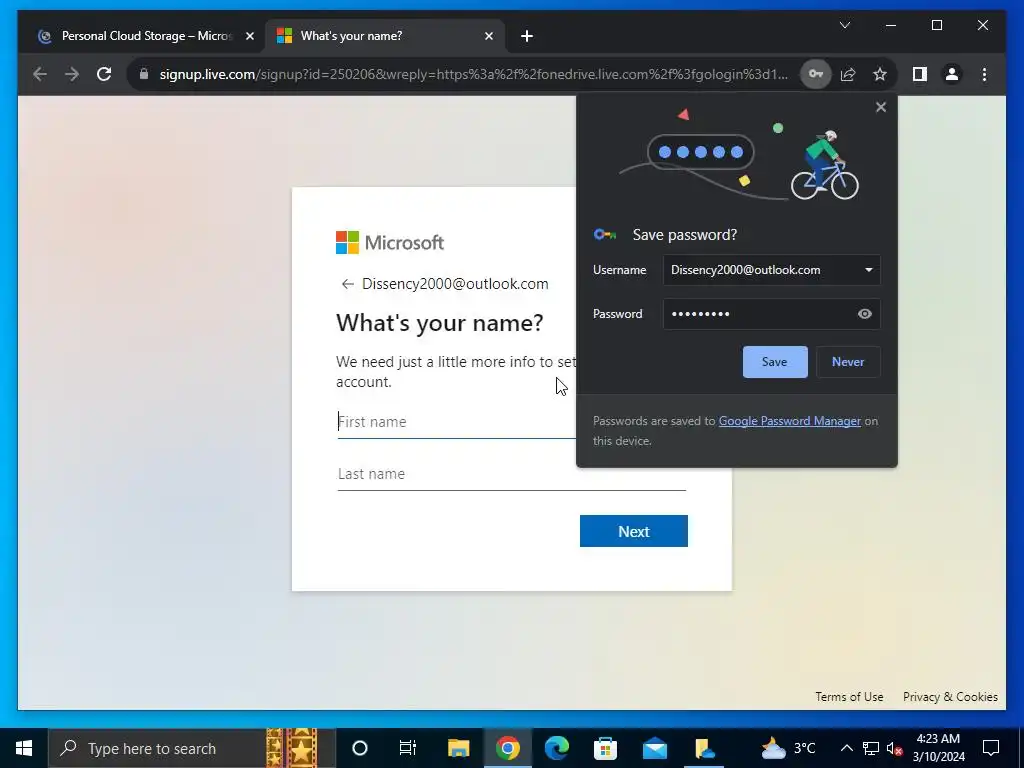The width and height of the screenshot is (1024, 768).
Task: Open the Terms of Use link
Action: [x=849, y=697]
